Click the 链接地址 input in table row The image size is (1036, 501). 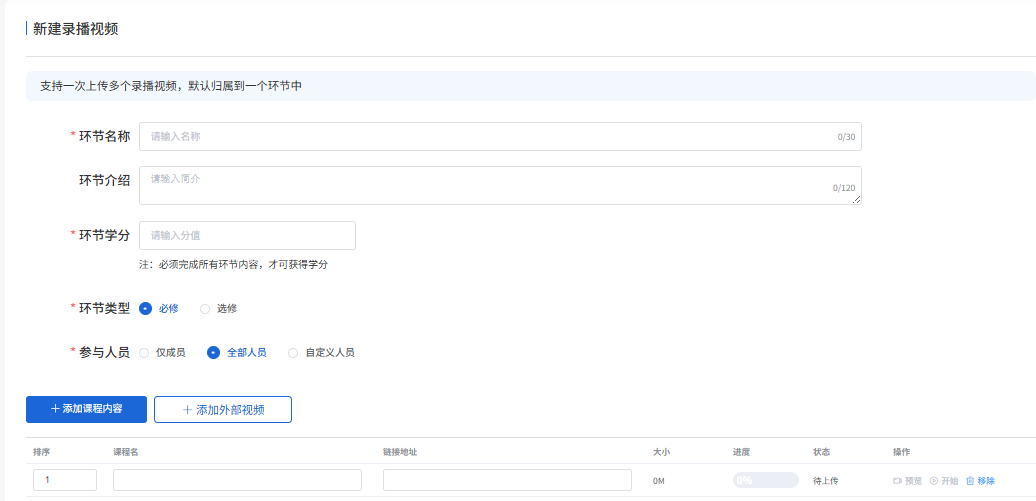(507, 480)
